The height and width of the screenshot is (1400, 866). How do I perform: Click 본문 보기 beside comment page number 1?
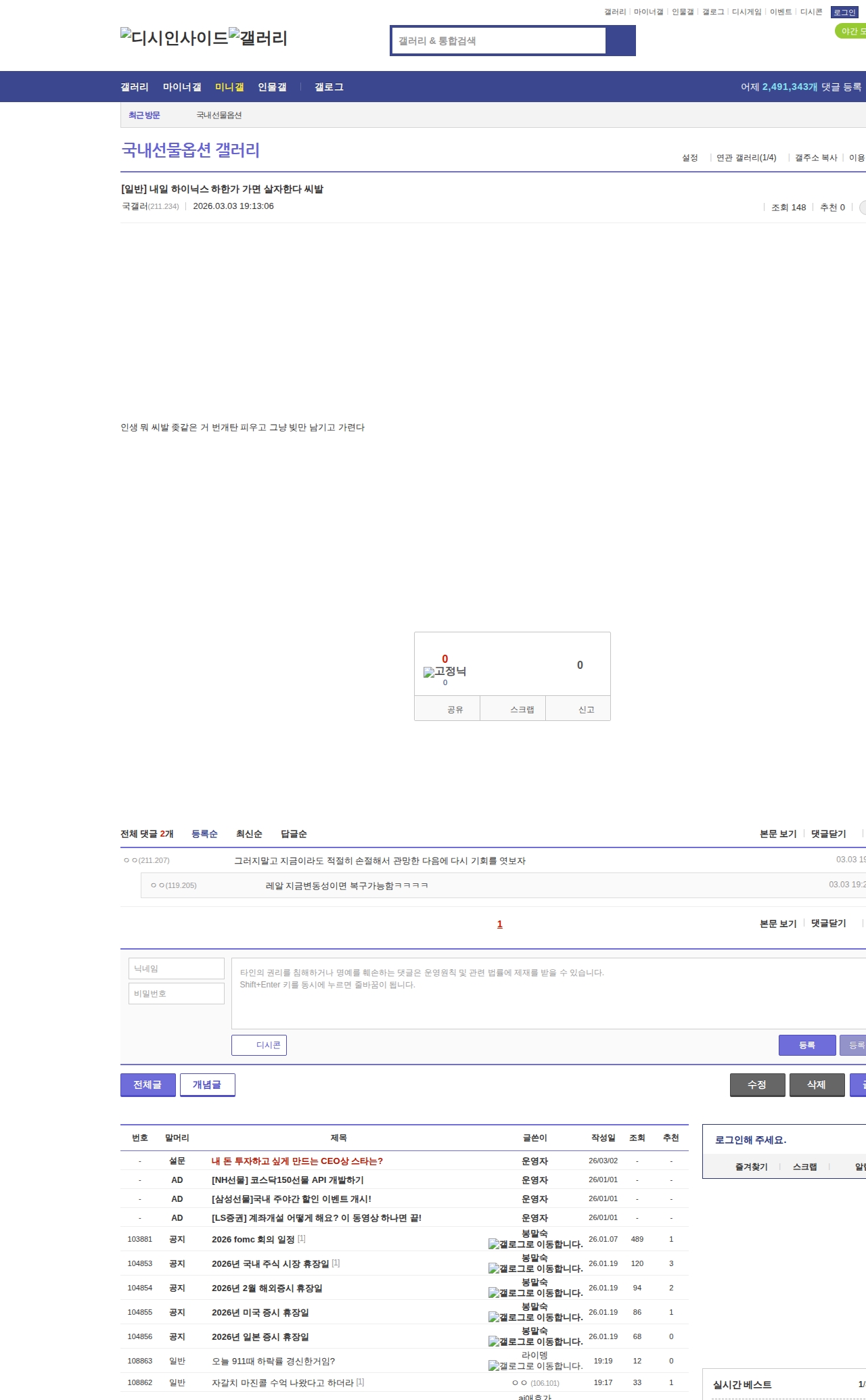coord(778,924)
